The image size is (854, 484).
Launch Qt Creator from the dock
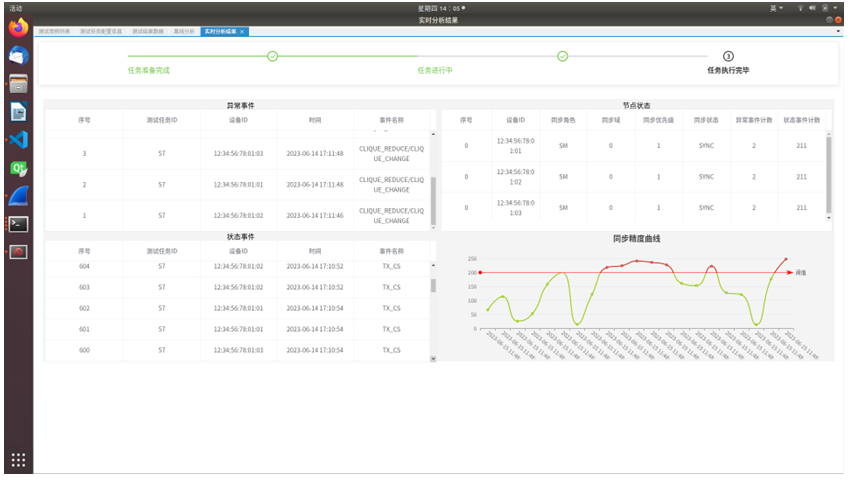tap(18, 167)
